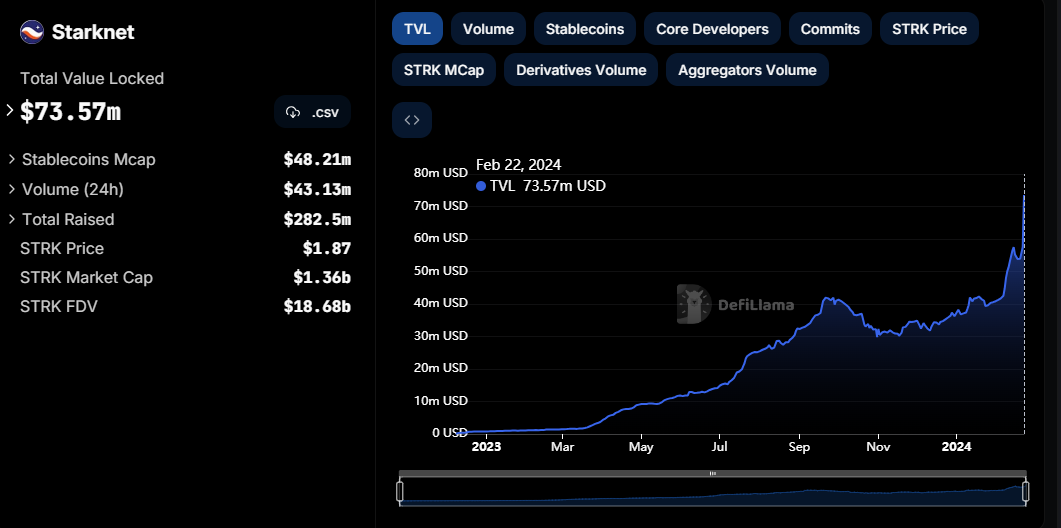Expand the Volume (24h) row
This screenshot has width=1061, height=528.
12,189
